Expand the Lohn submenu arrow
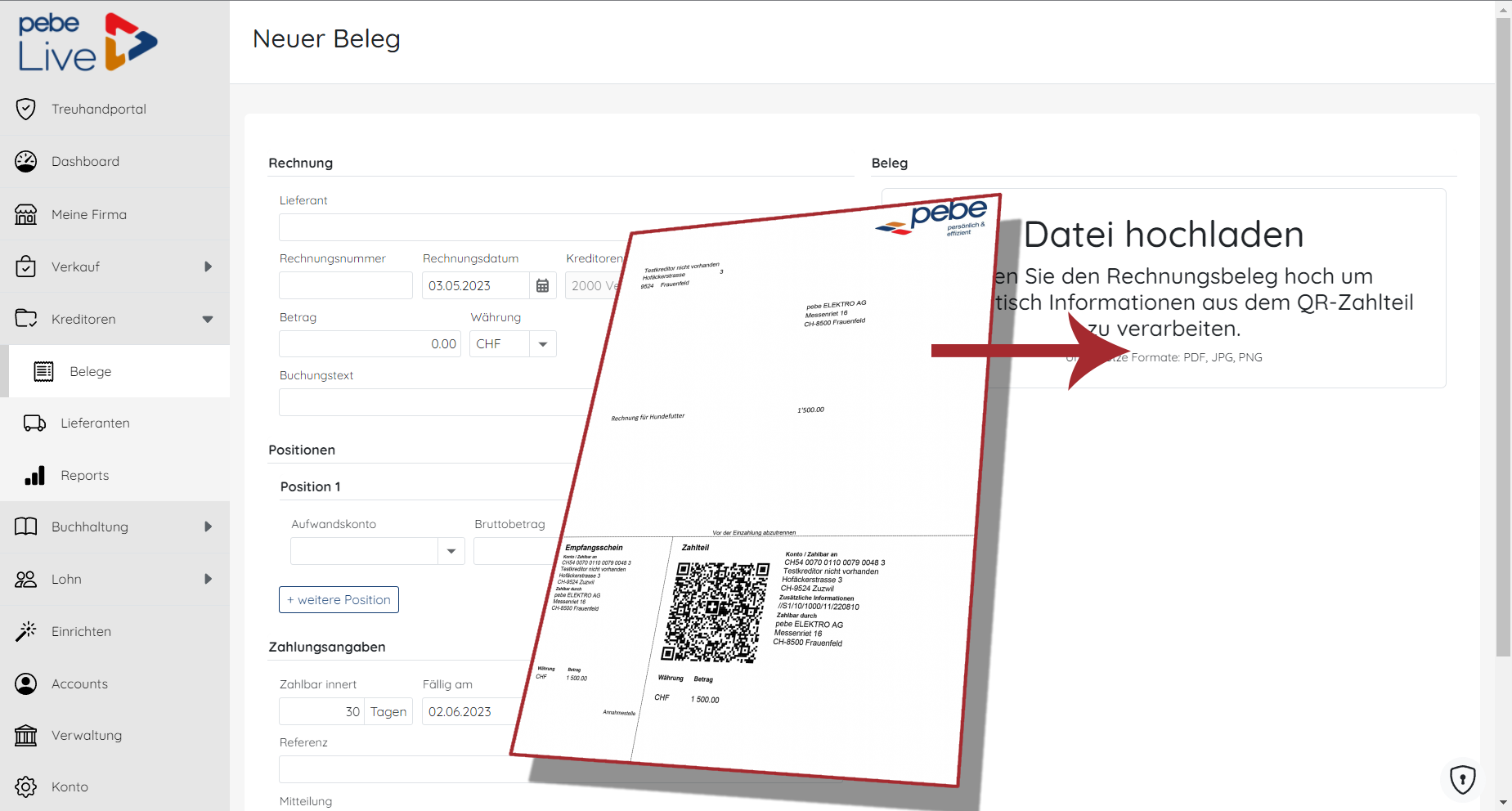Screen dimensions: 1512x811 208,579
